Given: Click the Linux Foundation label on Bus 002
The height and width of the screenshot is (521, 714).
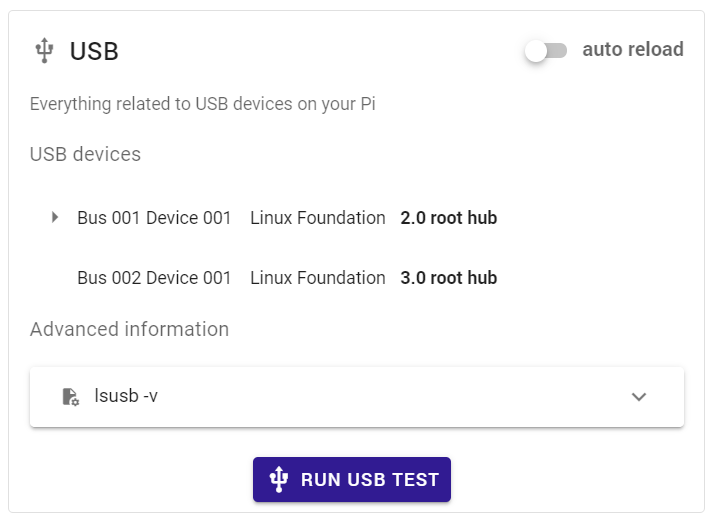Looking at the screenshot, I should coord(318,278).
